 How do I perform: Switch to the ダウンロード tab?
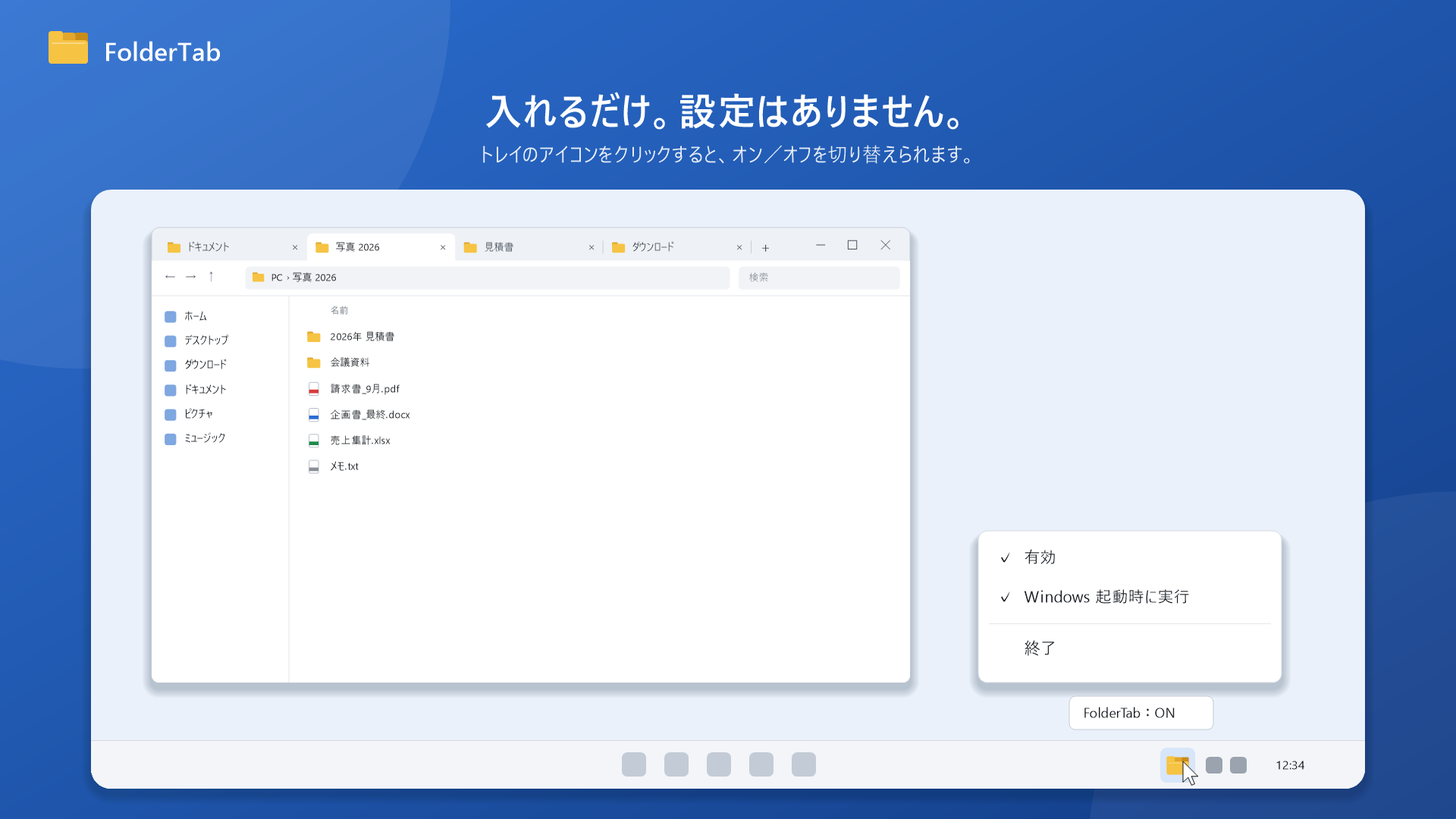(676, 247)
